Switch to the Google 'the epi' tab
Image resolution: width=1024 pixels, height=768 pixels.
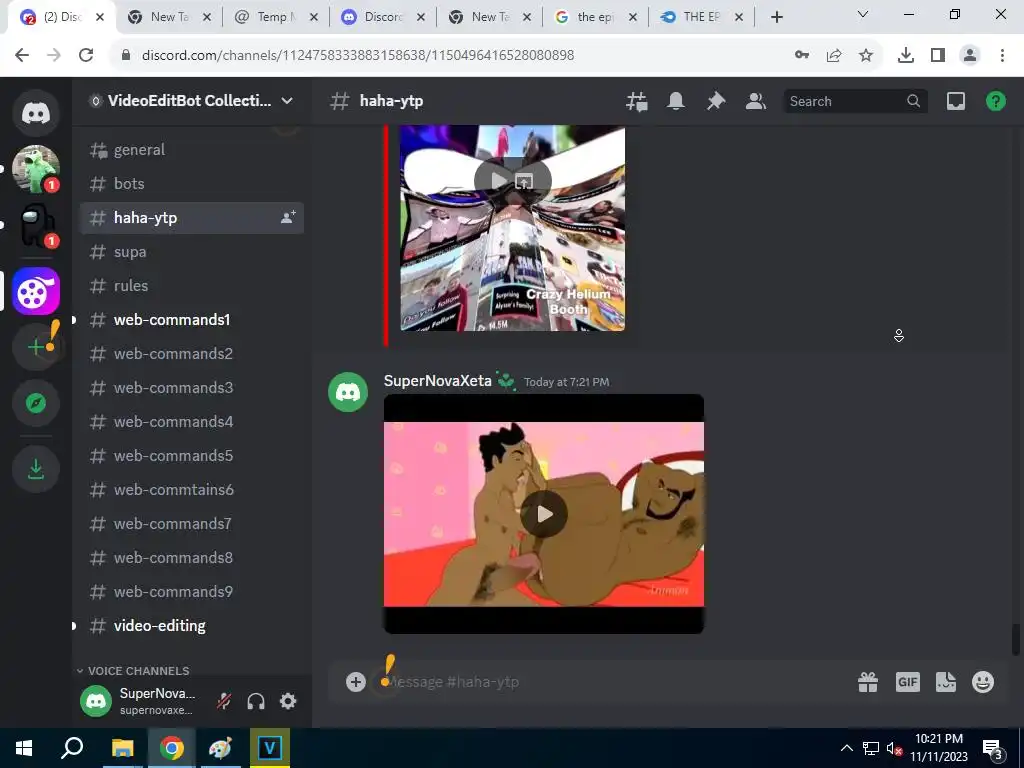[595, 17]
